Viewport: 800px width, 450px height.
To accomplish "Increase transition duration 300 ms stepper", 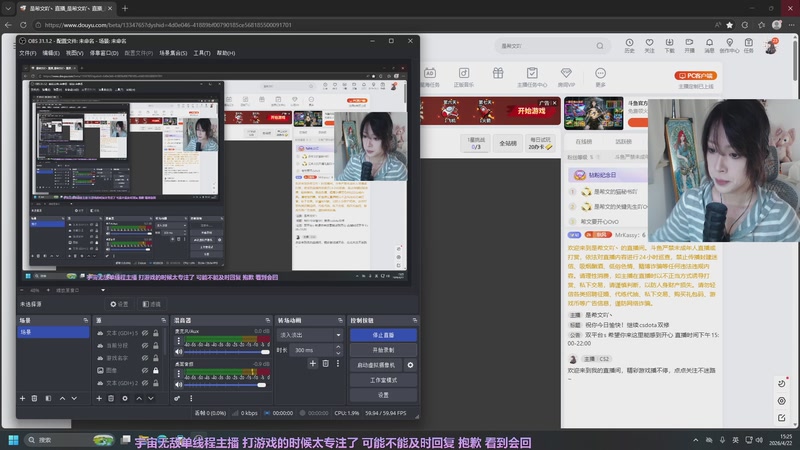I will tap(338, 347).
